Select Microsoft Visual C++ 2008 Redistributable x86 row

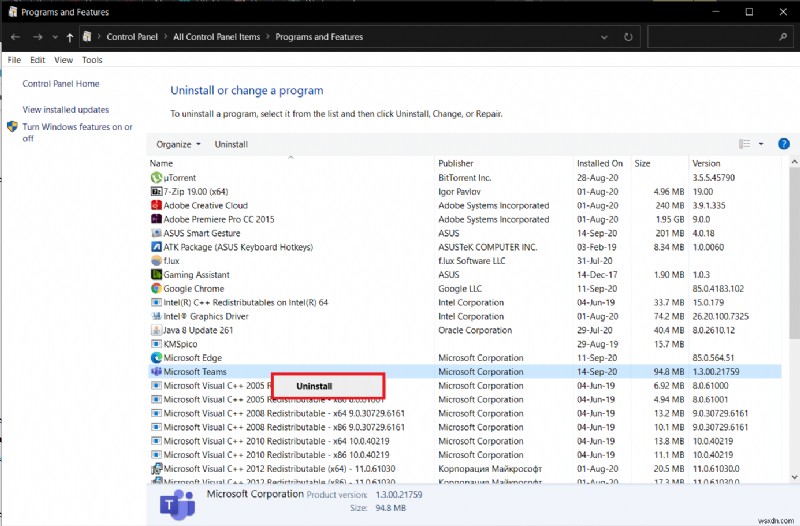[x=465, y=427]
